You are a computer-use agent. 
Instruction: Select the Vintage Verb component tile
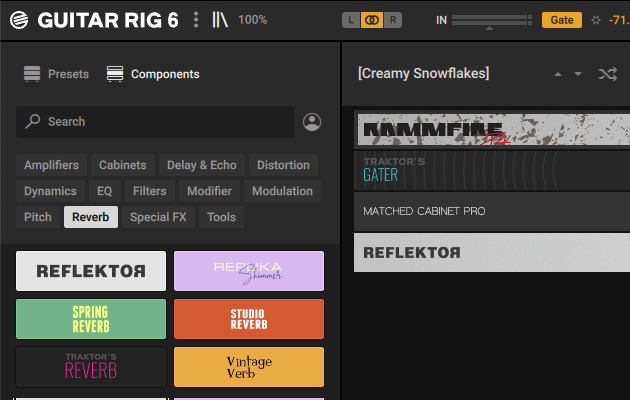[249, 367]
